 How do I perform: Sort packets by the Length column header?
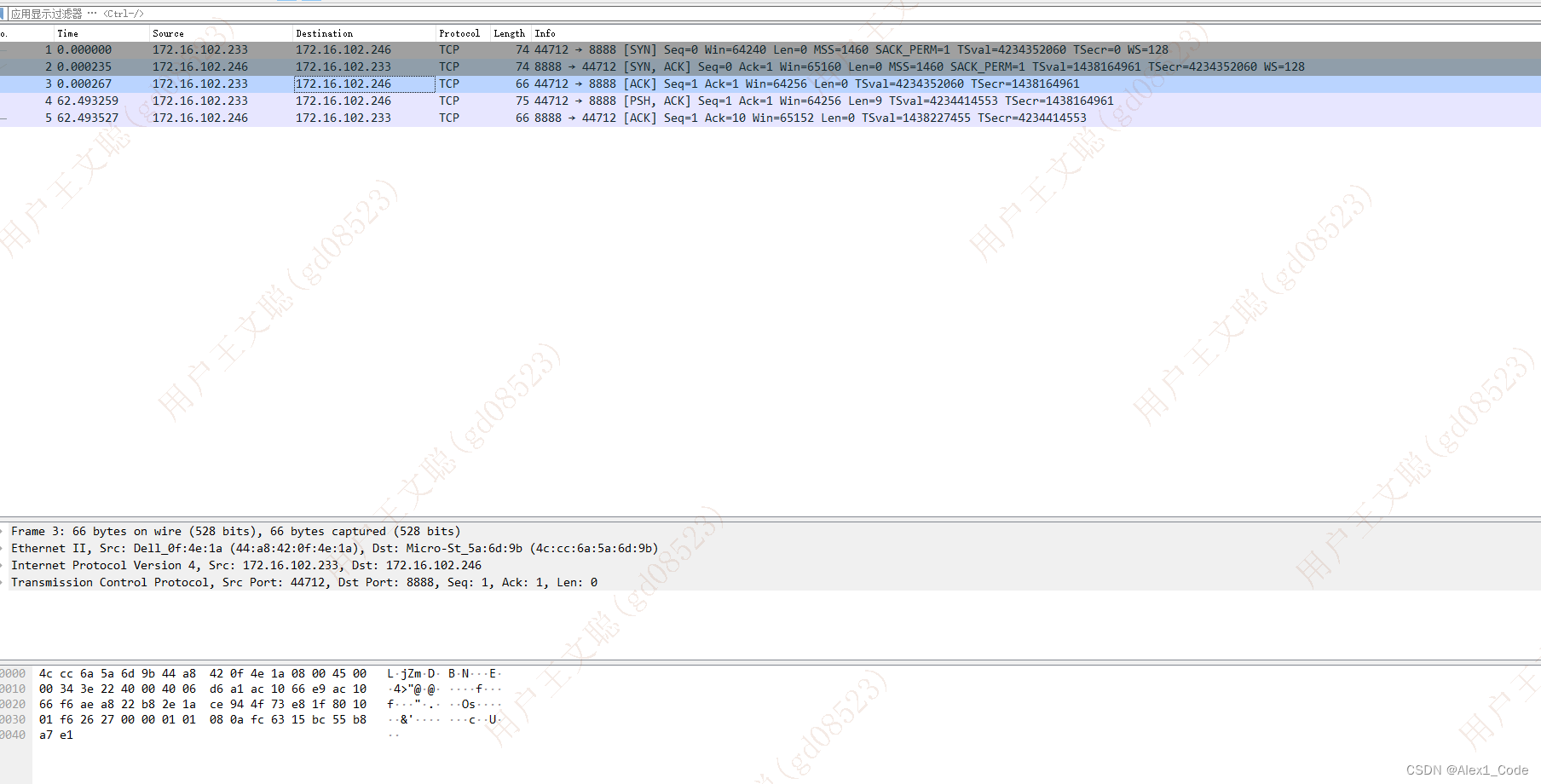[x=511, y=33]
